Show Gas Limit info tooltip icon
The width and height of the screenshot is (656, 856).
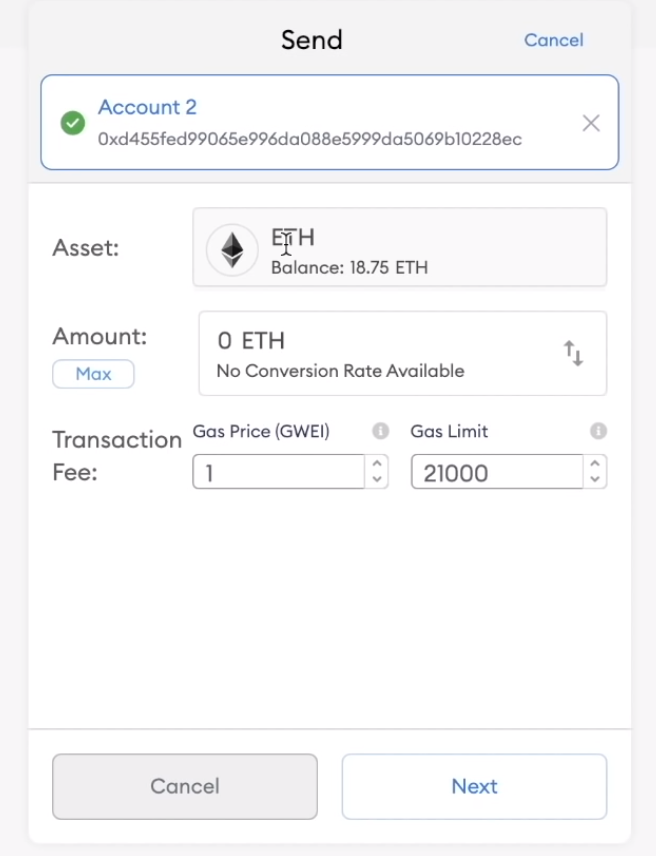[x=598, y=431]
